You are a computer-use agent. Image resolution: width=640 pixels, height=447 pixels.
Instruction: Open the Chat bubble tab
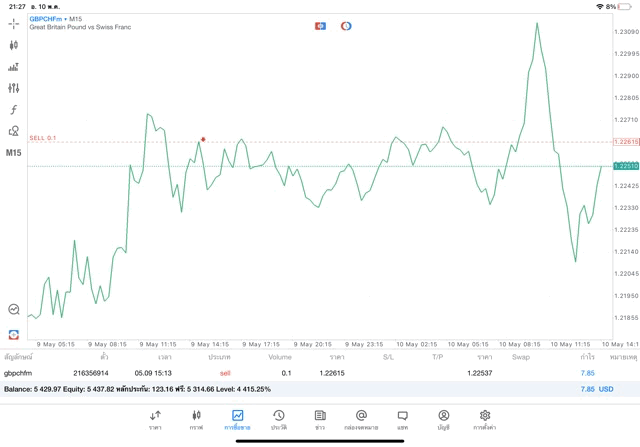(x=402, y=418)
